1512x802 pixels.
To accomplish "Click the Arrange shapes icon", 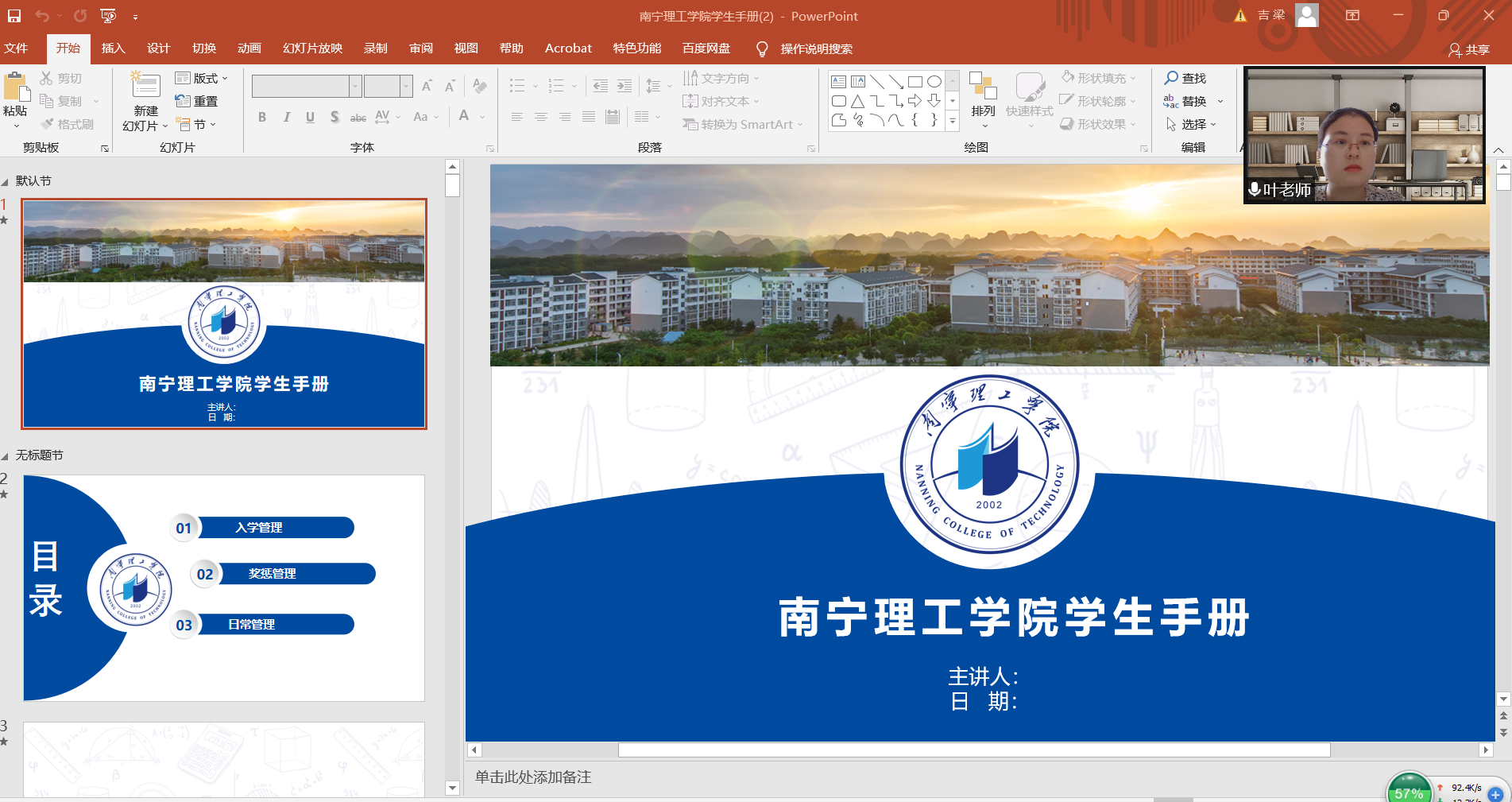I will 983,87.
